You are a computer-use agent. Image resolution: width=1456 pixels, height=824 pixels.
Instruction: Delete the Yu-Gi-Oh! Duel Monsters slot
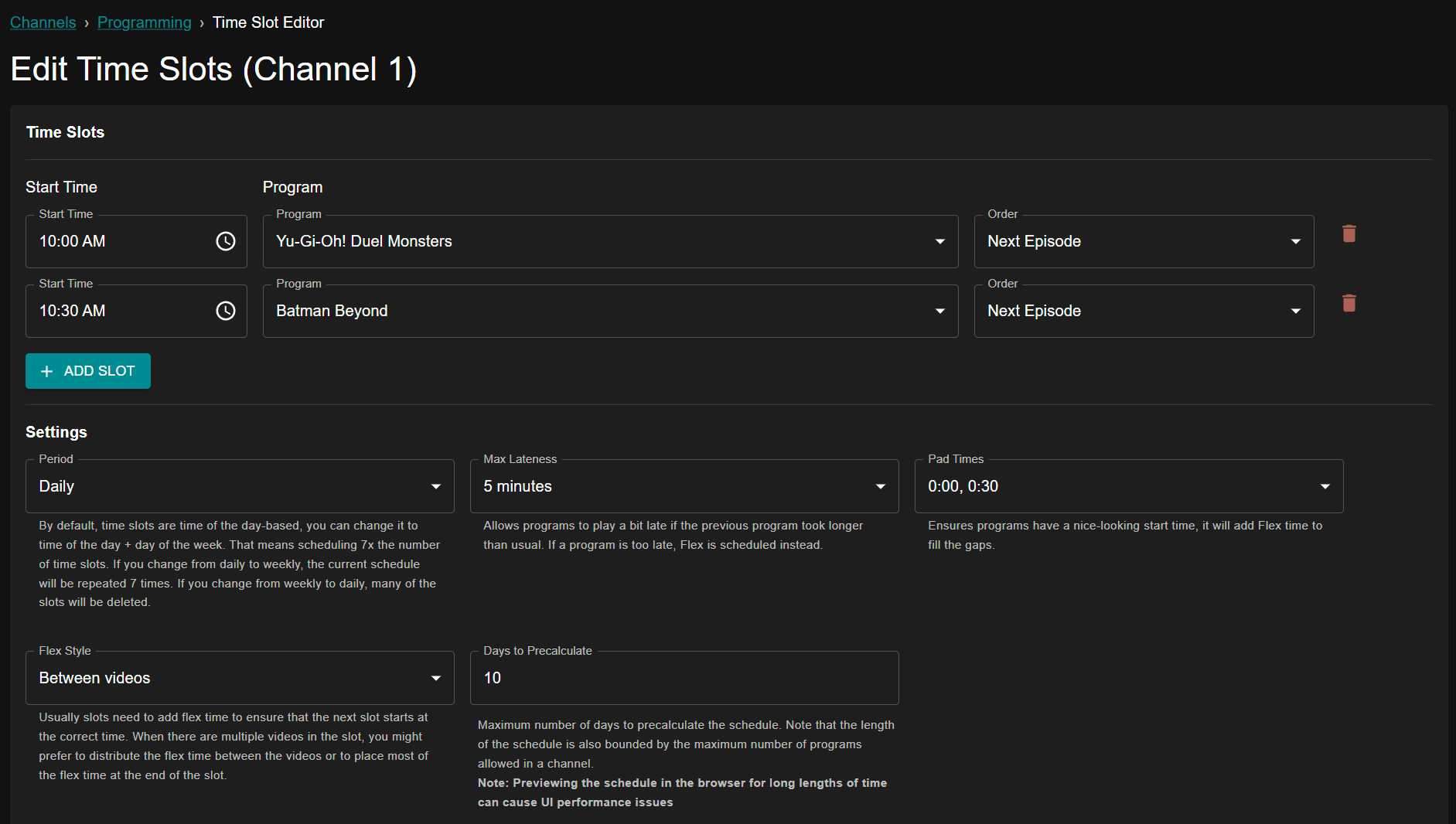(1349, 233)
